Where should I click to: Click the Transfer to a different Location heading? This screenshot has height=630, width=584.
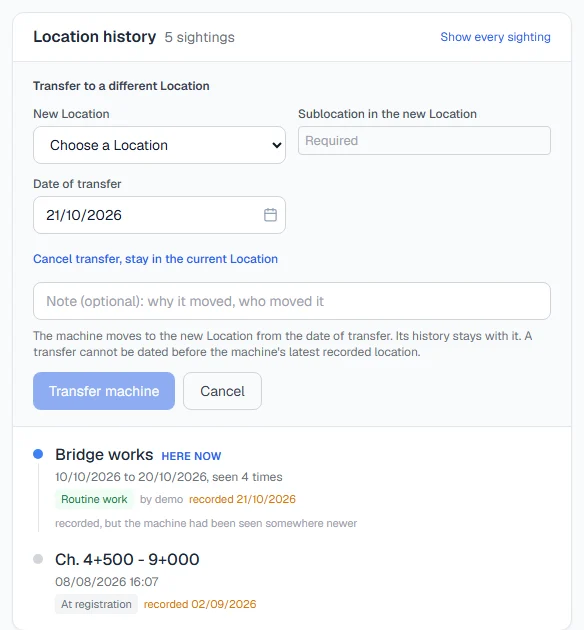[121, 86]
